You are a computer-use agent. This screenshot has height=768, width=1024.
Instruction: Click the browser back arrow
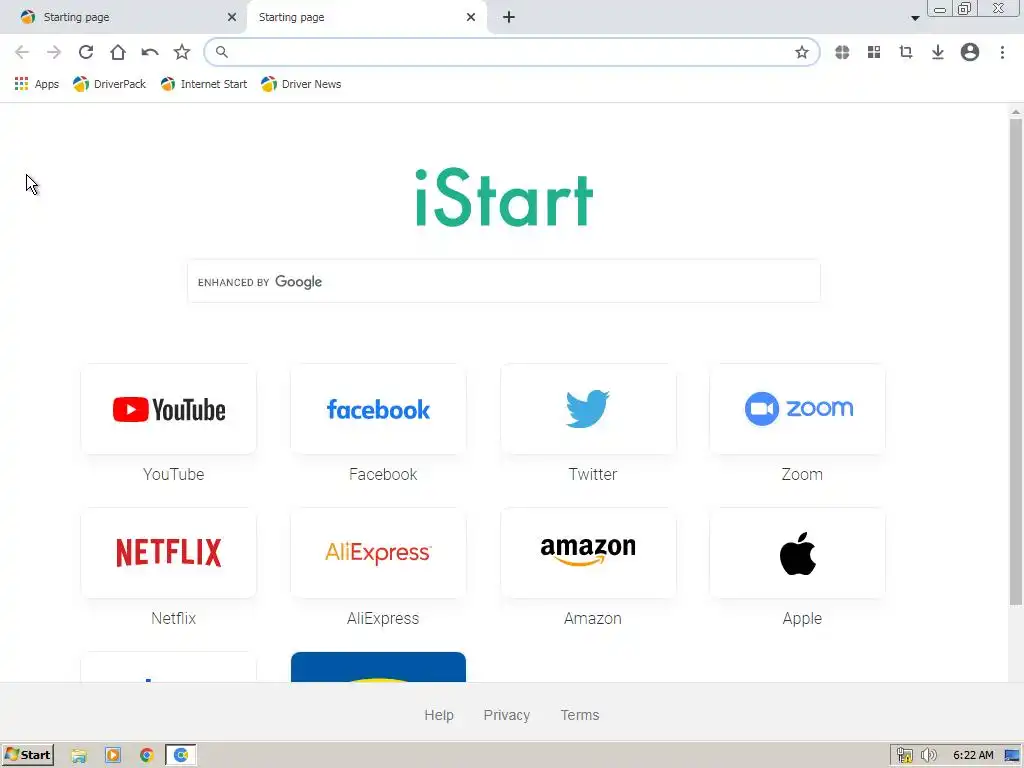[22, 52]
